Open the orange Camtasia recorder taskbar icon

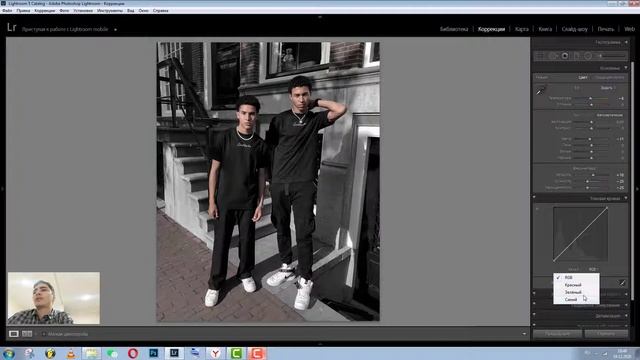point(257,353)
